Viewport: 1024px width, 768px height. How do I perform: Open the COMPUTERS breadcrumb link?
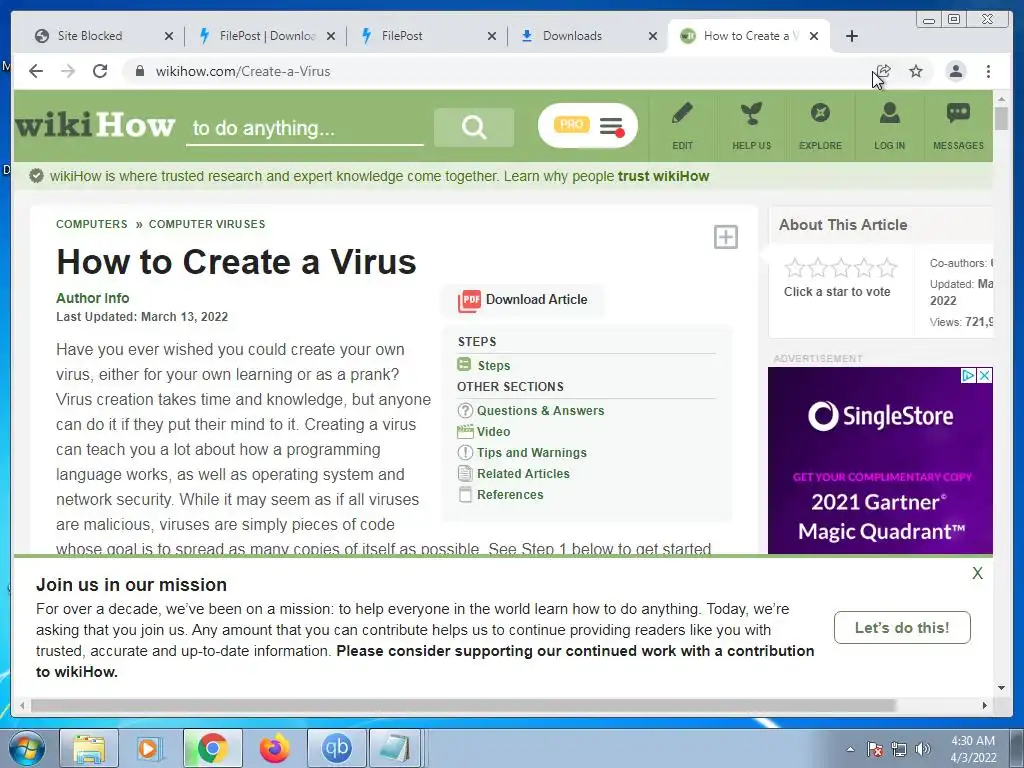(x=91, y=224)
